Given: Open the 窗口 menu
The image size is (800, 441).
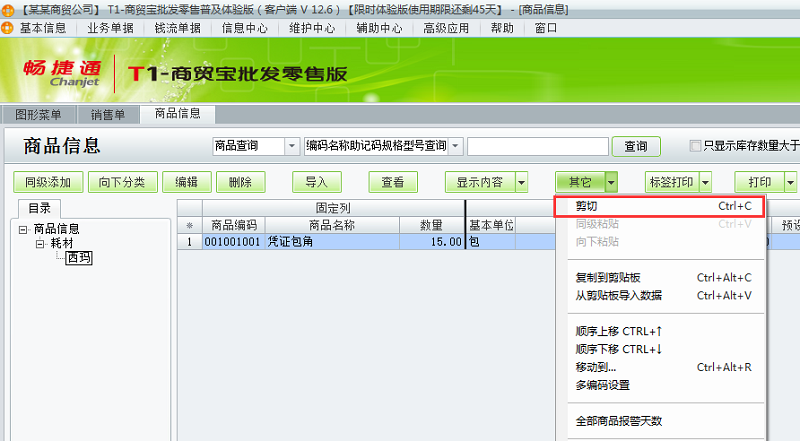Looking at the screenshot, I should [x=545, y=28].
